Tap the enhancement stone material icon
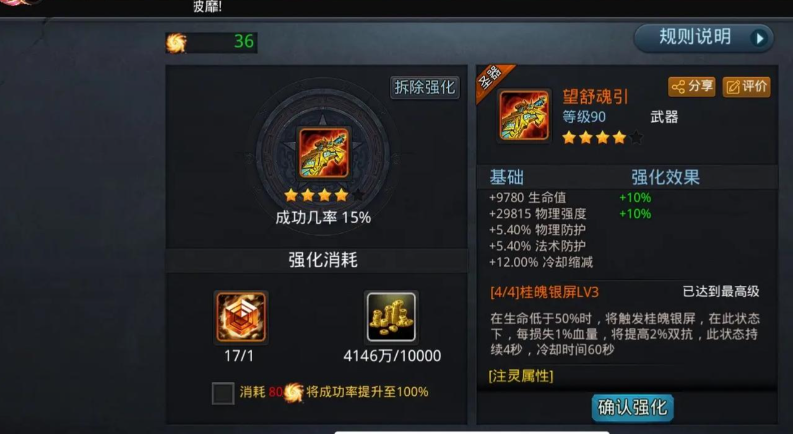This screenshot has width=793, height=434. 241,317
